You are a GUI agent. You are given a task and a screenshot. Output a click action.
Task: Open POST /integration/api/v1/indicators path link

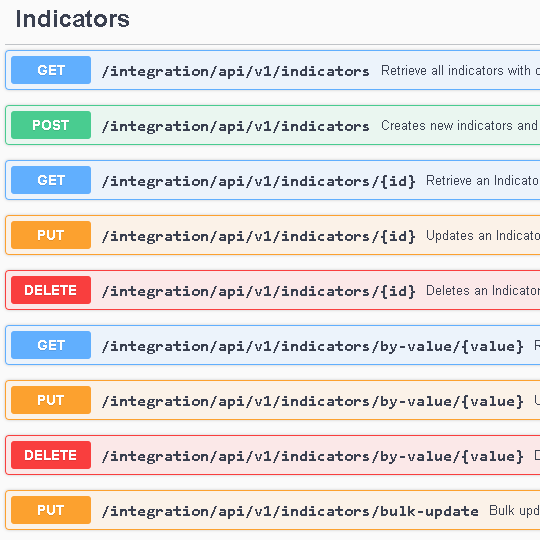(x=235, y=126)
